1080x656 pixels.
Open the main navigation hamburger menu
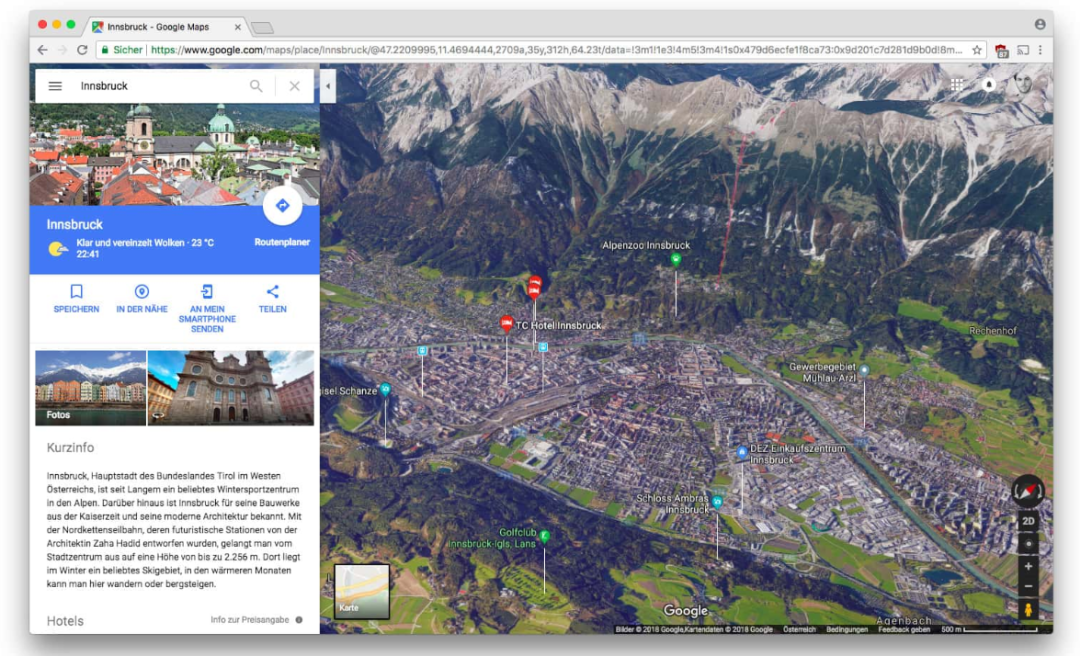[x=55, y=85]
